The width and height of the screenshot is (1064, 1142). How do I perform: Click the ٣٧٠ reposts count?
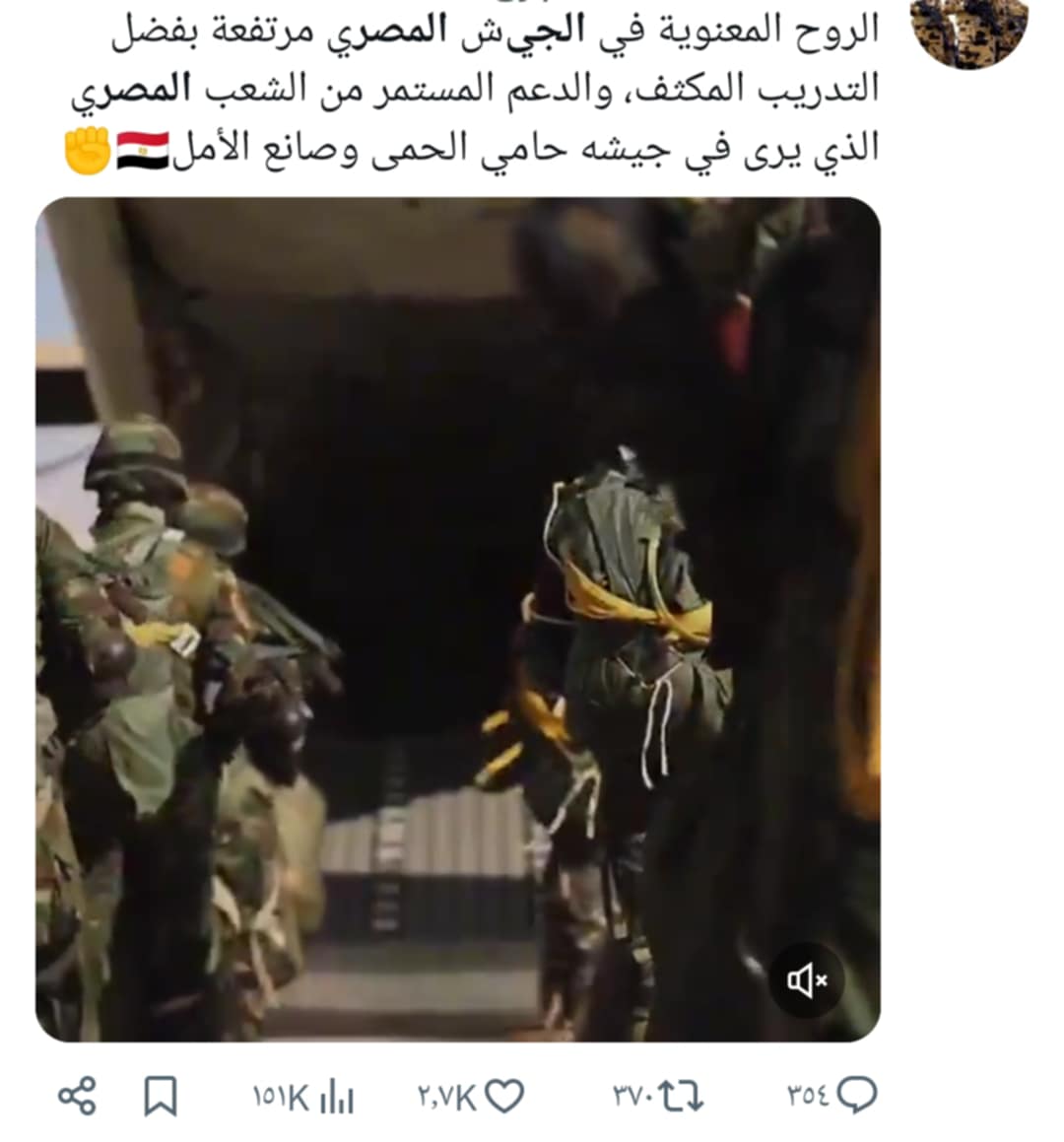click(x=632, y=1096)
